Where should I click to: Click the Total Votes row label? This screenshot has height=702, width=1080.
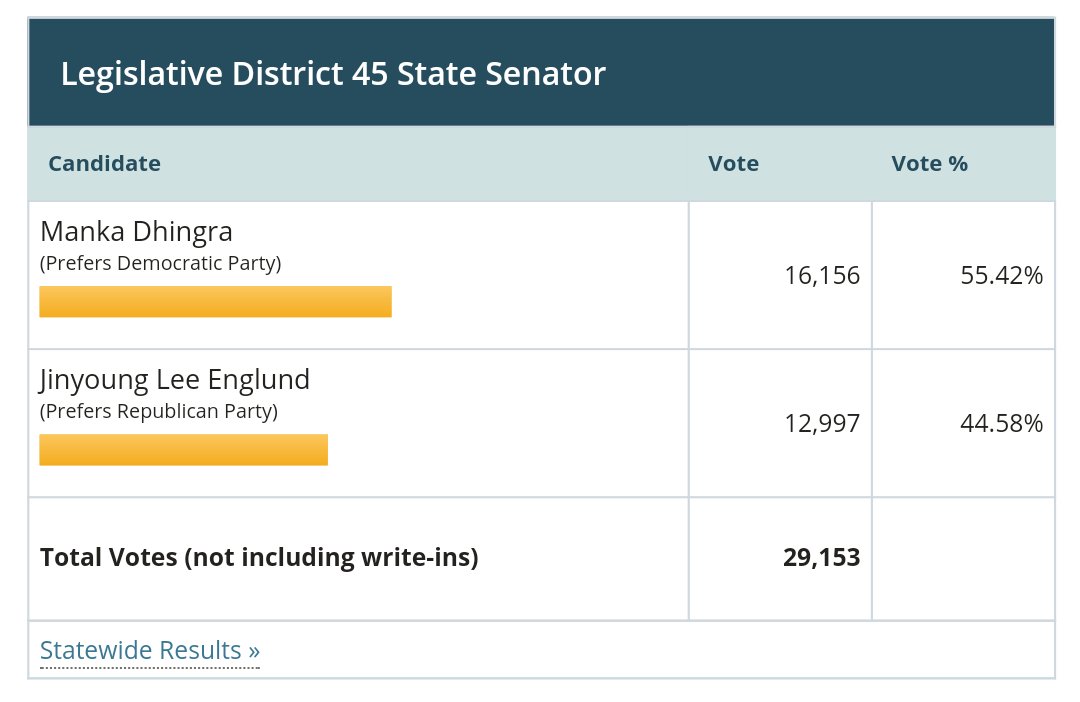[259, 557]
